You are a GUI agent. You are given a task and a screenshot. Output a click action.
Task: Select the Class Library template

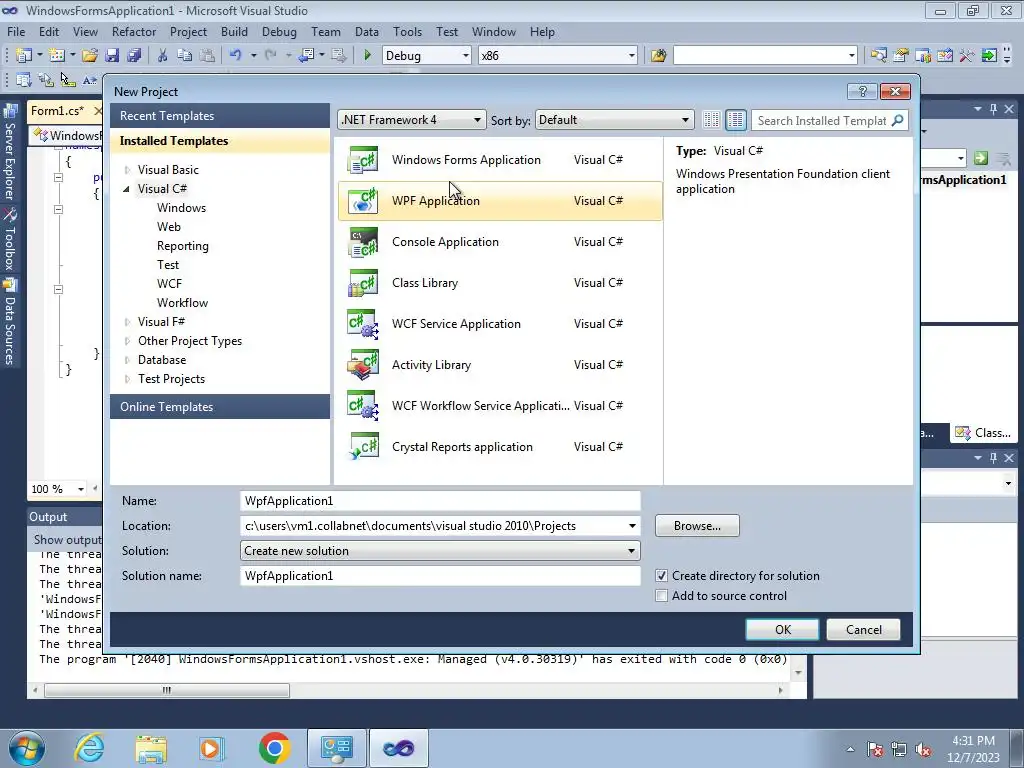[500, 283]
